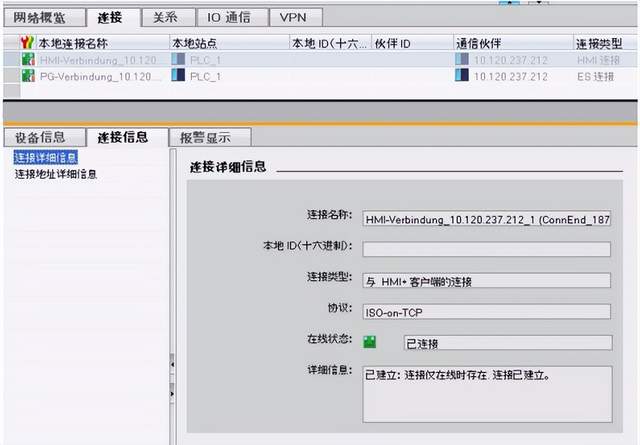This screenshot has height=445, width=640.
Task: Collapse navigation pane with left splitter arrow
Action: [172, 364]
